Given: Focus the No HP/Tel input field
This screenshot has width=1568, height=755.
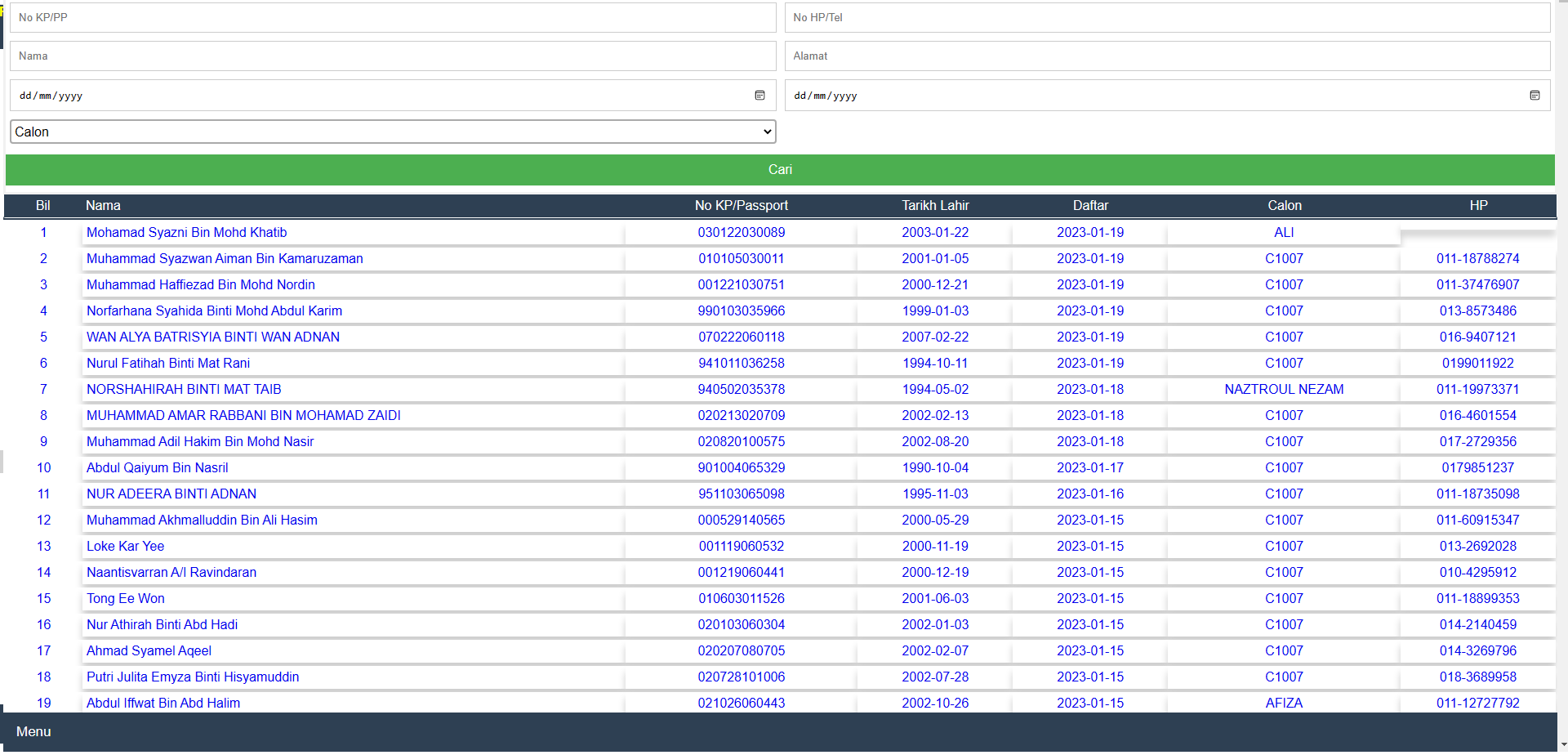Looking at the screenshot, I should tap(1167, 17).
